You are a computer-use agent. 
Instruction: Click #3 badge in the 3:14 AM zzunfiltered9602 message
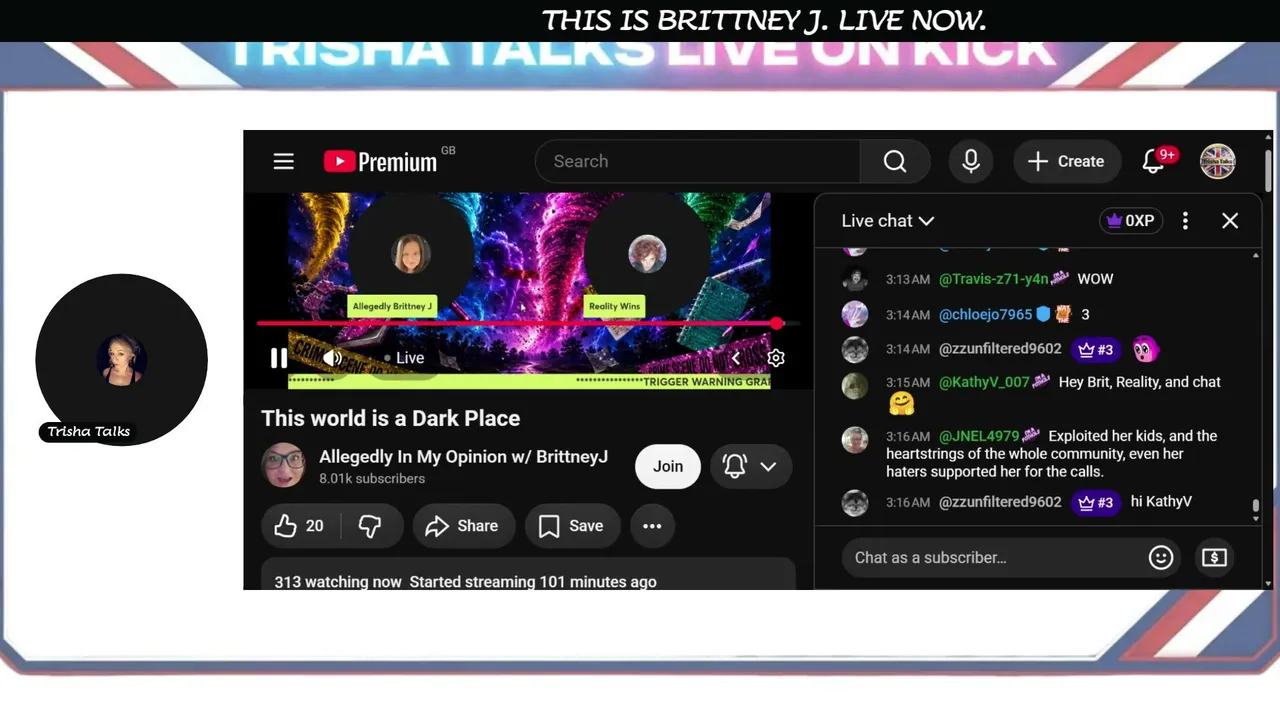pos(1095,350)
